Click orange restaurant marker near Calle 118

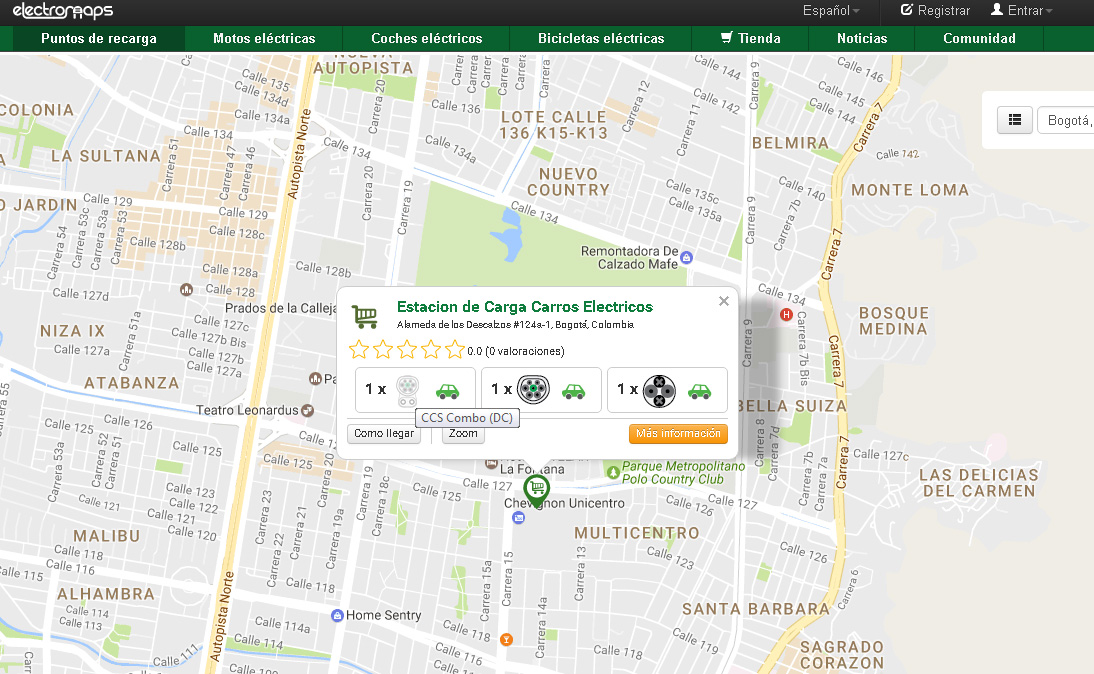click(507, 639)
